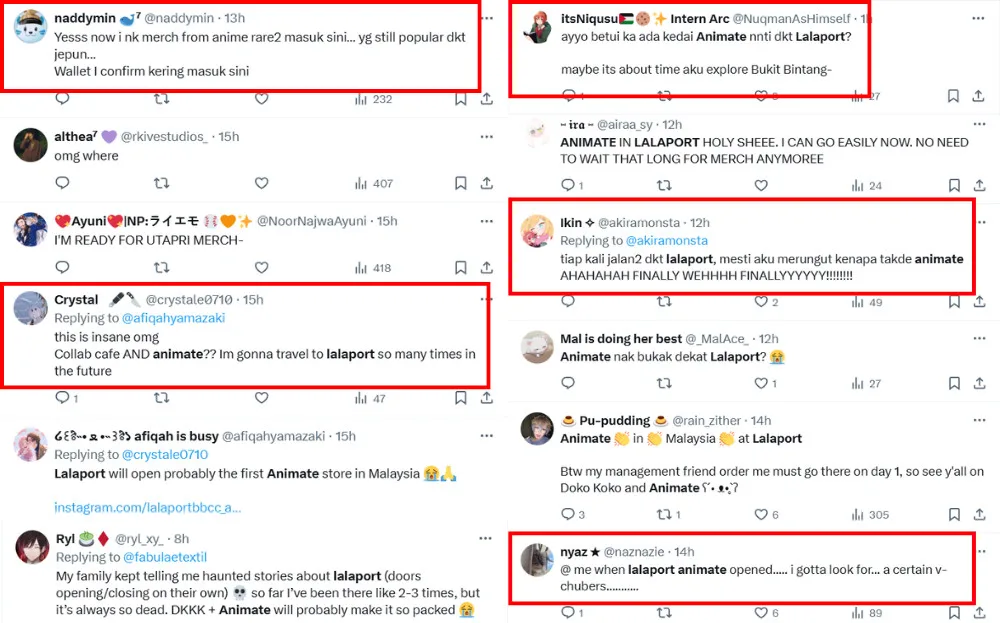This screenshot has height=623, width=1000.
Task: Like Pu-pudding's Animate Malaysia tweet
Action: tap(761, 514)
